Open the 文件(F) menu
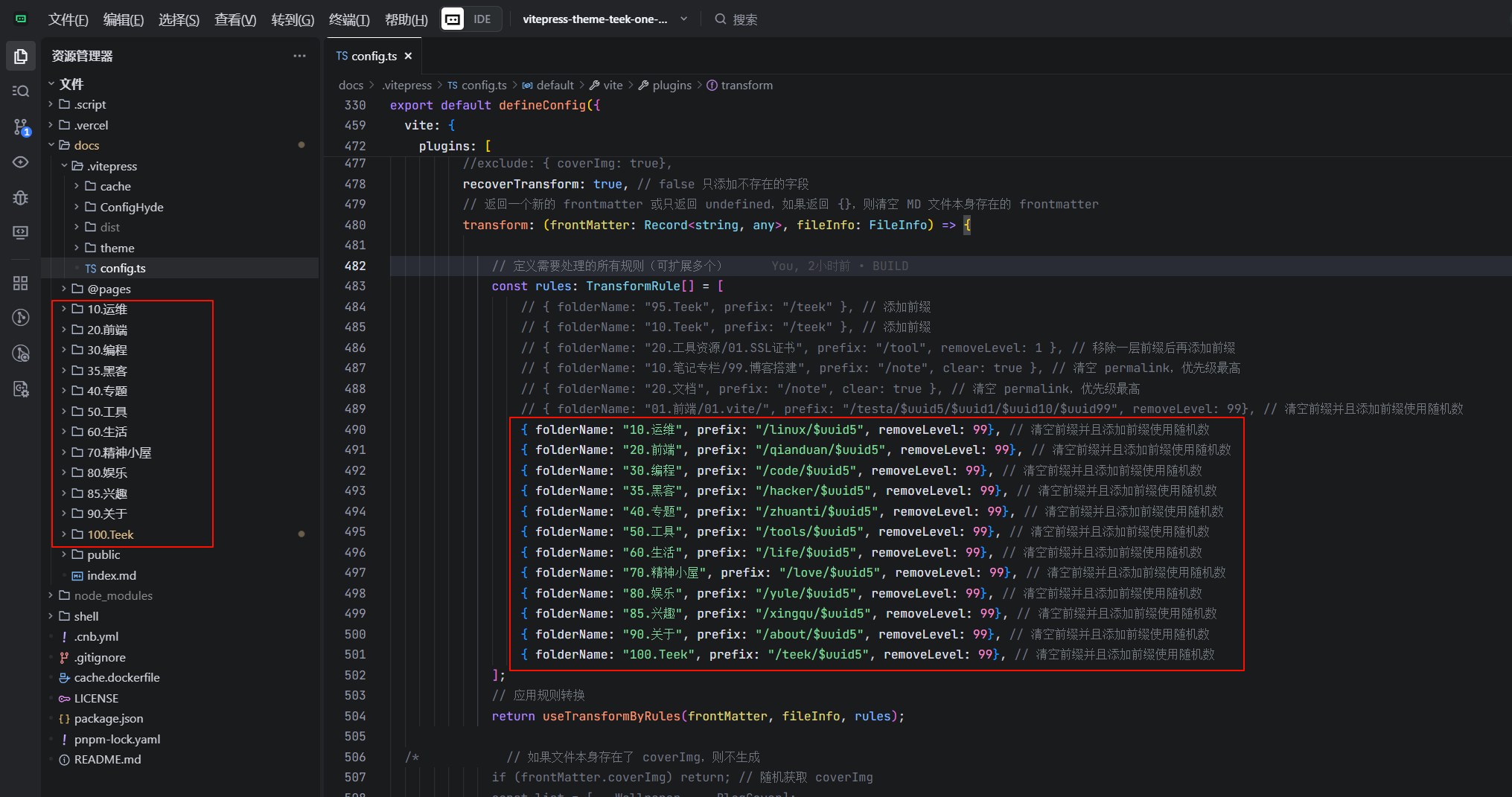Image resolution: width=1512 pixels, height=797 pixels. pos(68,19)
